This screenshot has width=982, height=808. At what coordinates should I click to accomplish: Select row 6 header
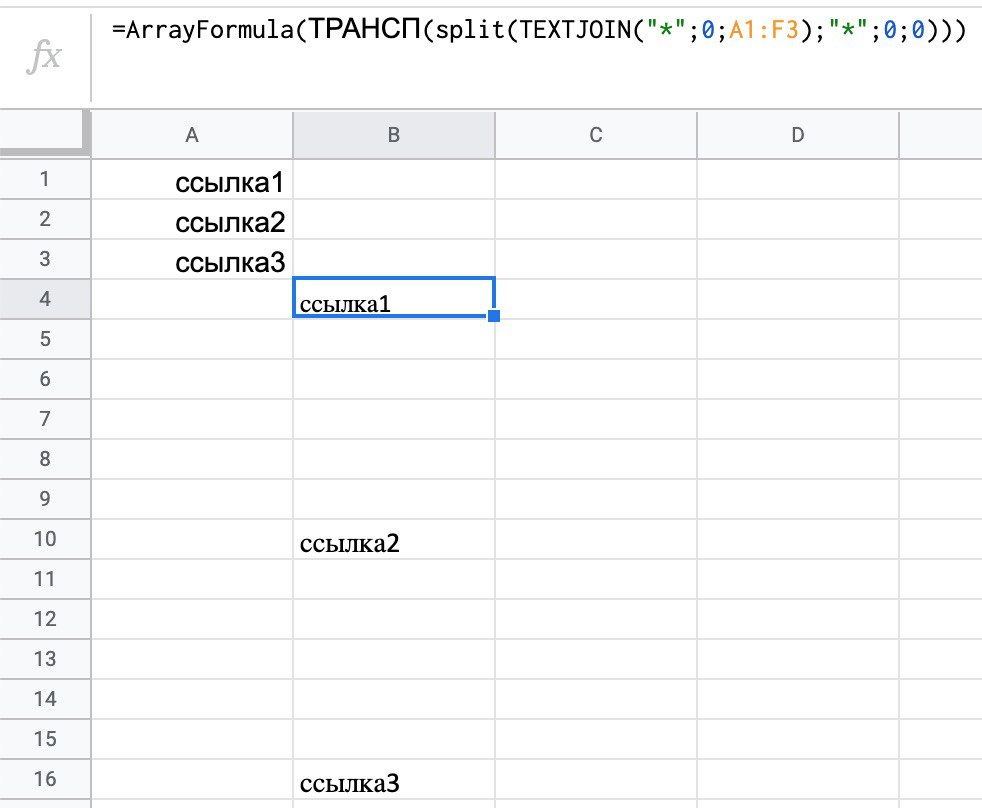tap(45, 379)
